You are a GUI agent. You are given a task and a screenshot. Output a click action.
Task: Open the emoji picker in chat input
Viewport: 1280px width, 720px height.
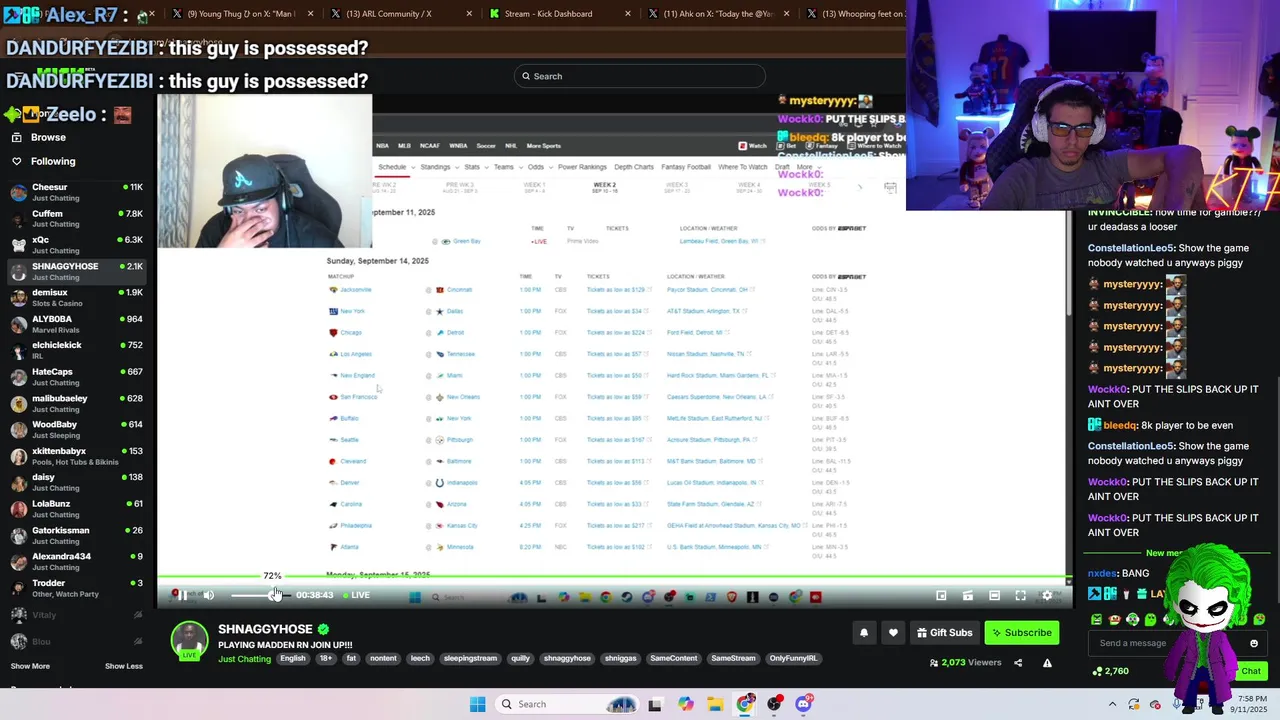pos(1254,643)
